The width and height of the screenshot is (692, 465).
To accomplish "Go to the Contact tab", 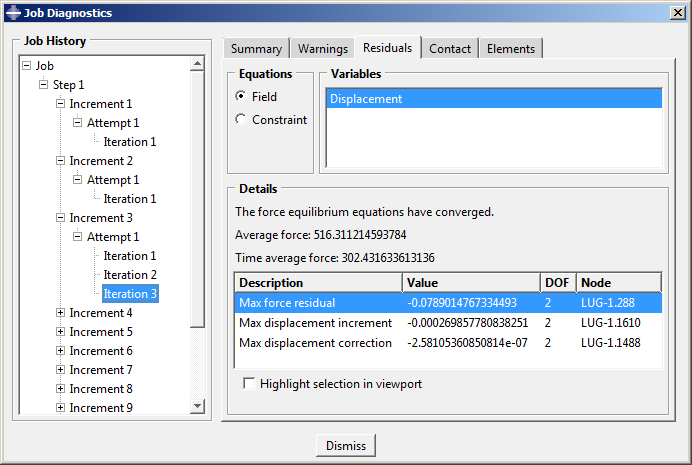I will (x=449, y=49).
